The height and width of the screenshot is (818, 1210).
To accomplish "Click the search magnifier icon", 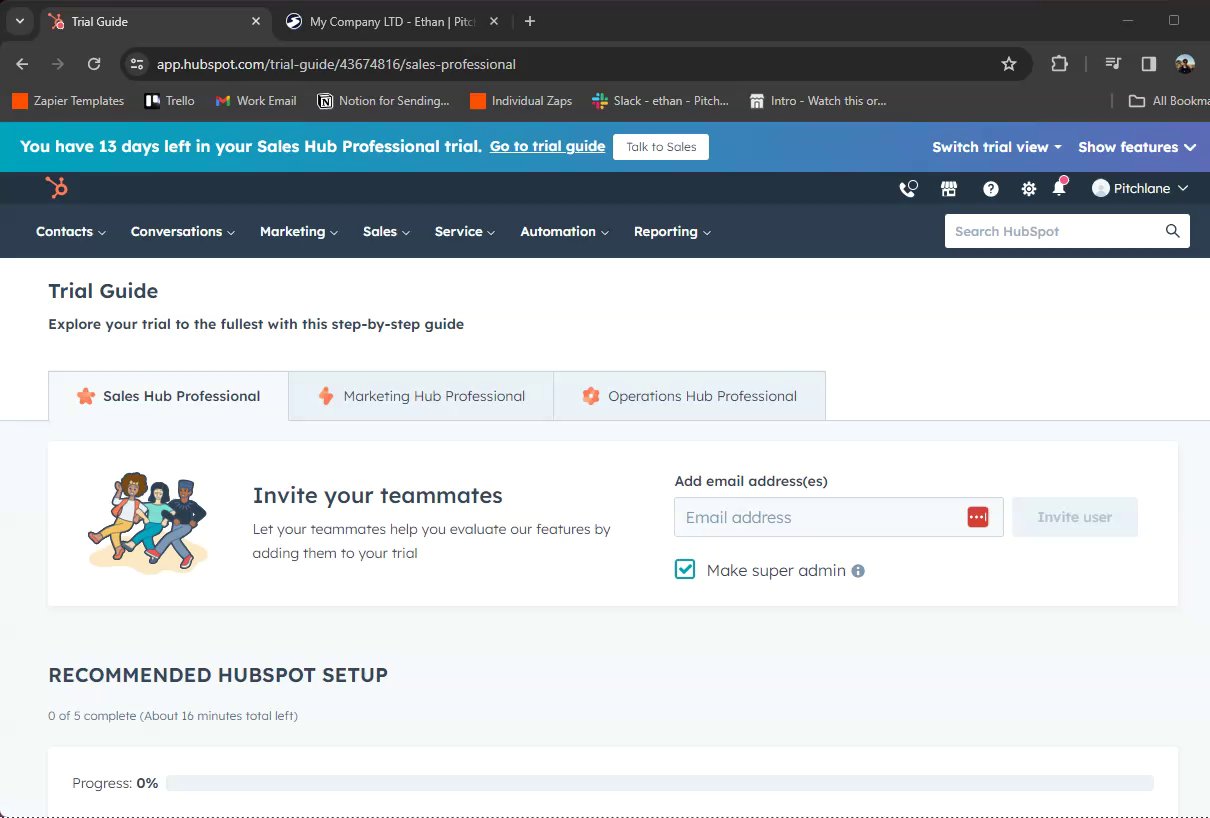I will (x=1173, y=231).
